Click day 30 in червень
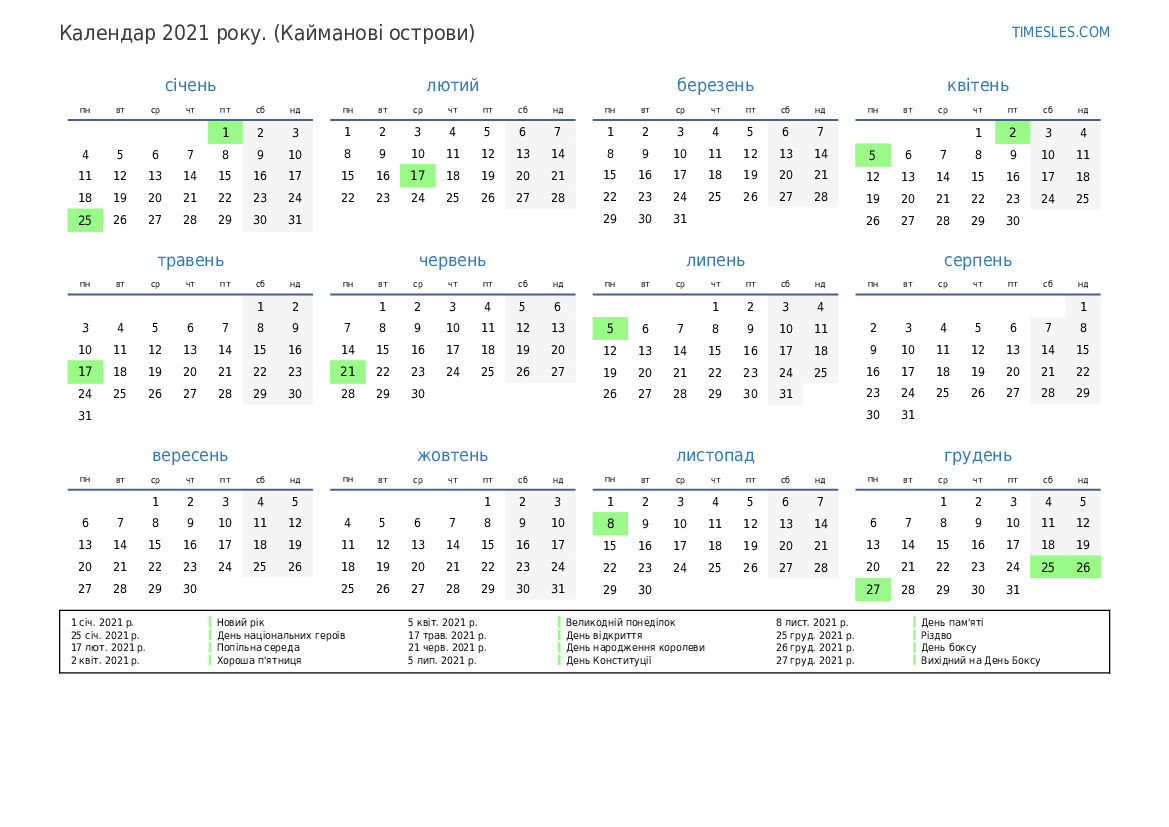The image size is (1169, 827). coord(418,394)
